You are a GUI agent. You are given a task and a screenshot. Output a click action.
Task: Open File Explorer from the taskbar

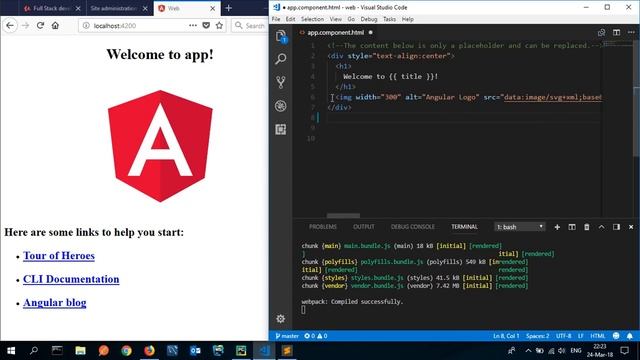click(x=80, y=351)
